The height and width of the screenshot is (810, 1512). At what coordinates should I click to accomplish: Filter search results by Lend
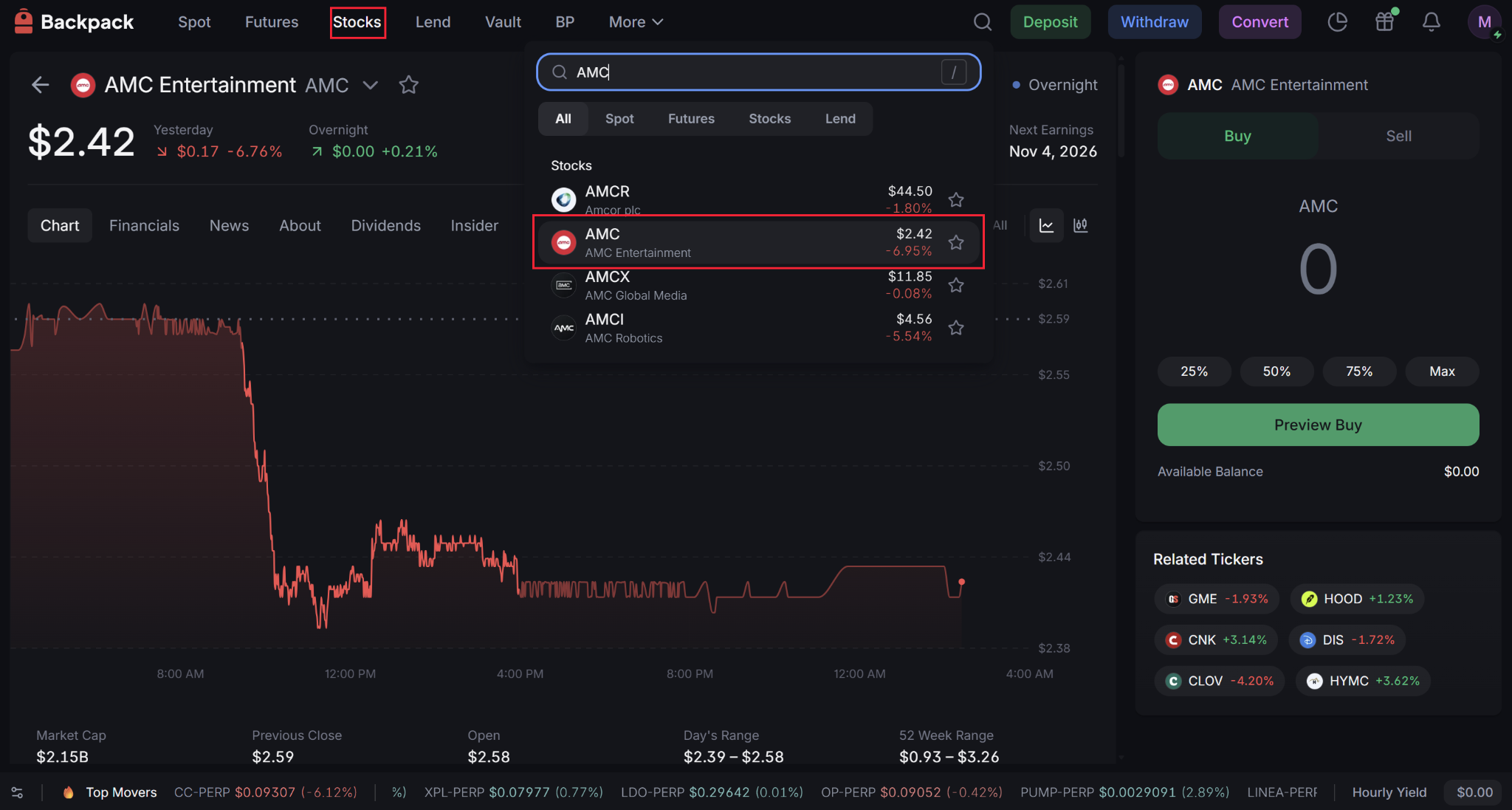click(x=840, y=119)
